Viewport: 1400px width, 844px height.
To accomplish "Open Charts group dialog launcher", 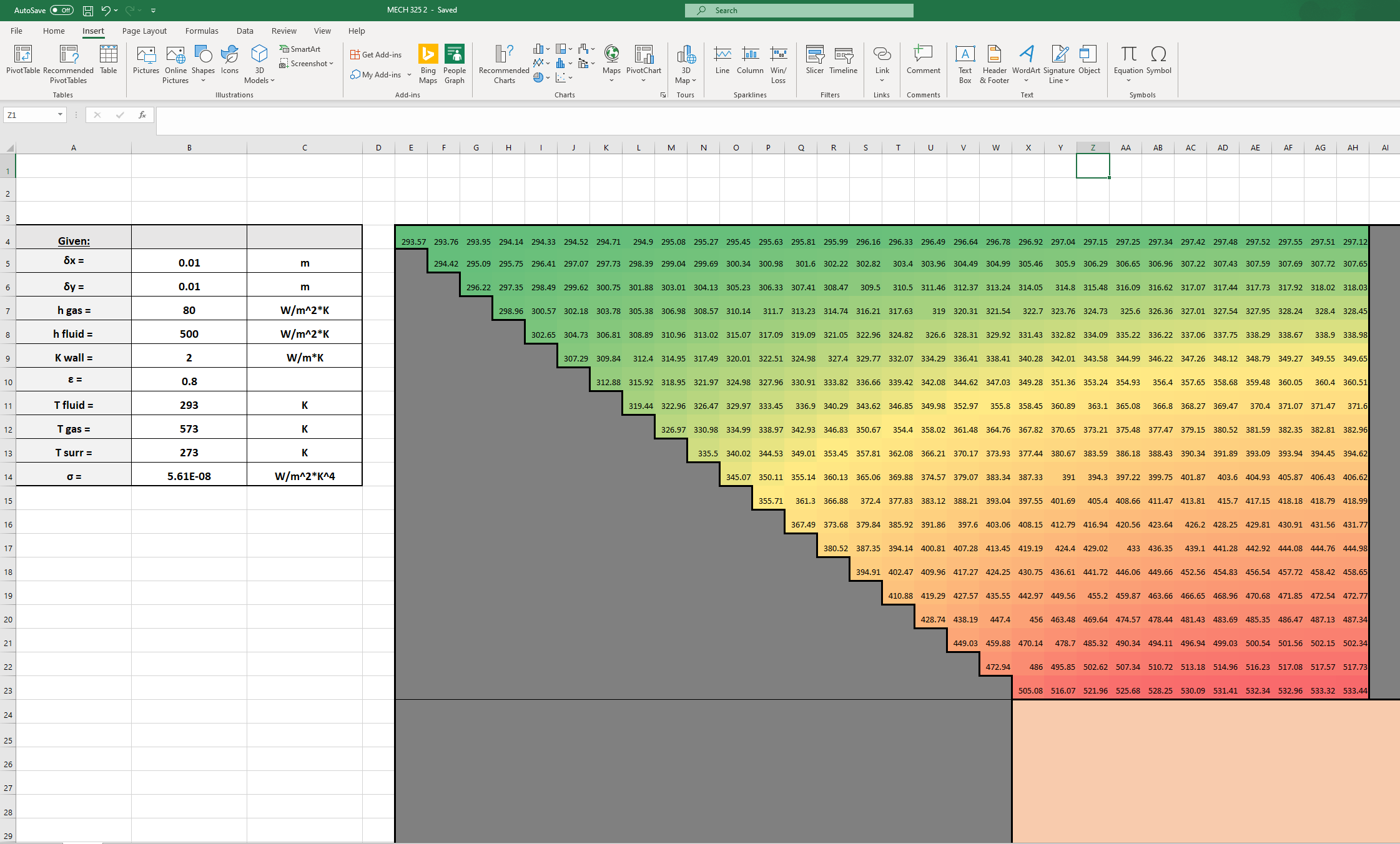I will 663,95.
